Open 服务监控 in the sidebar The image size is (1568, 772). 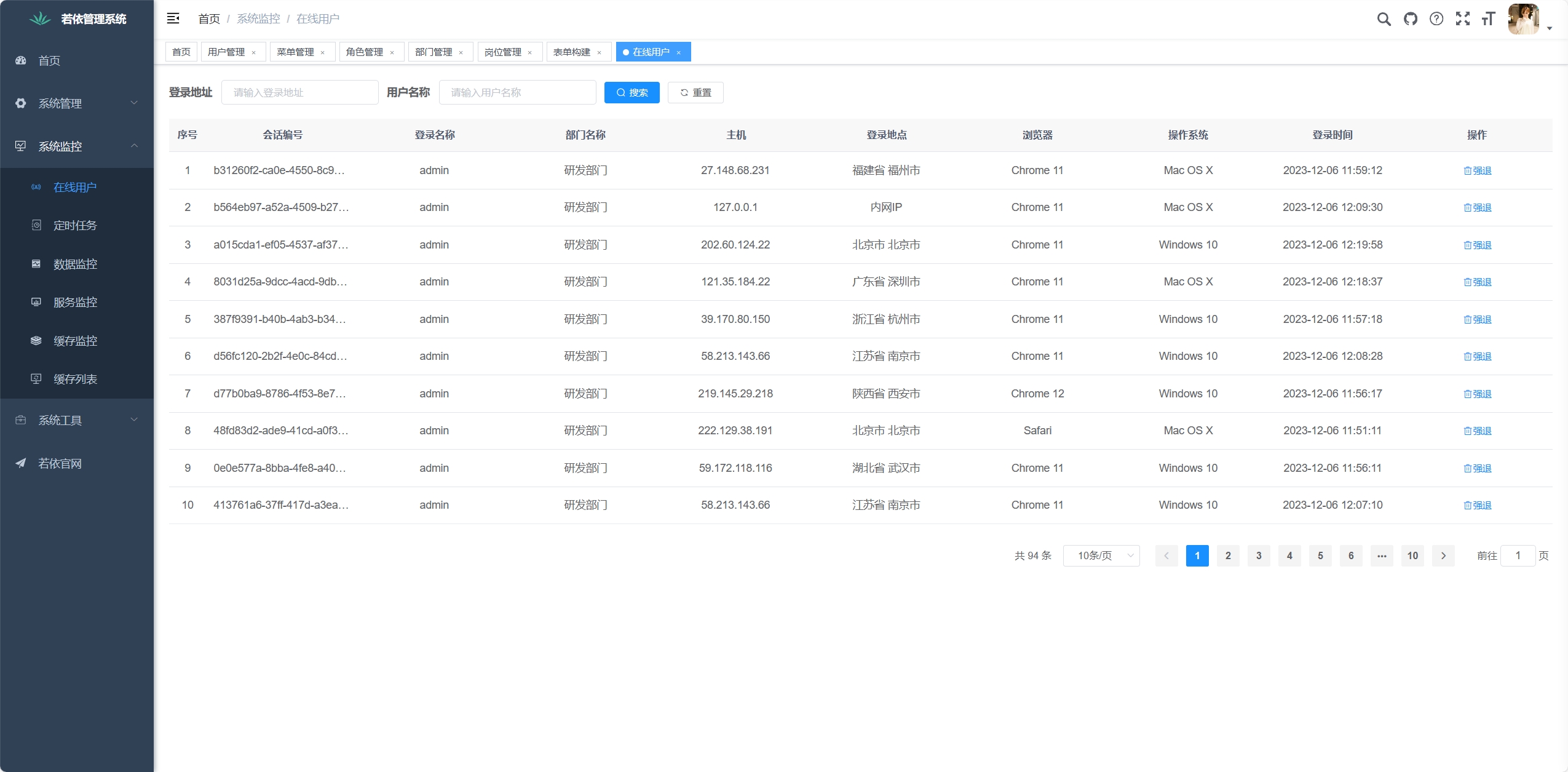coord(77,302)
